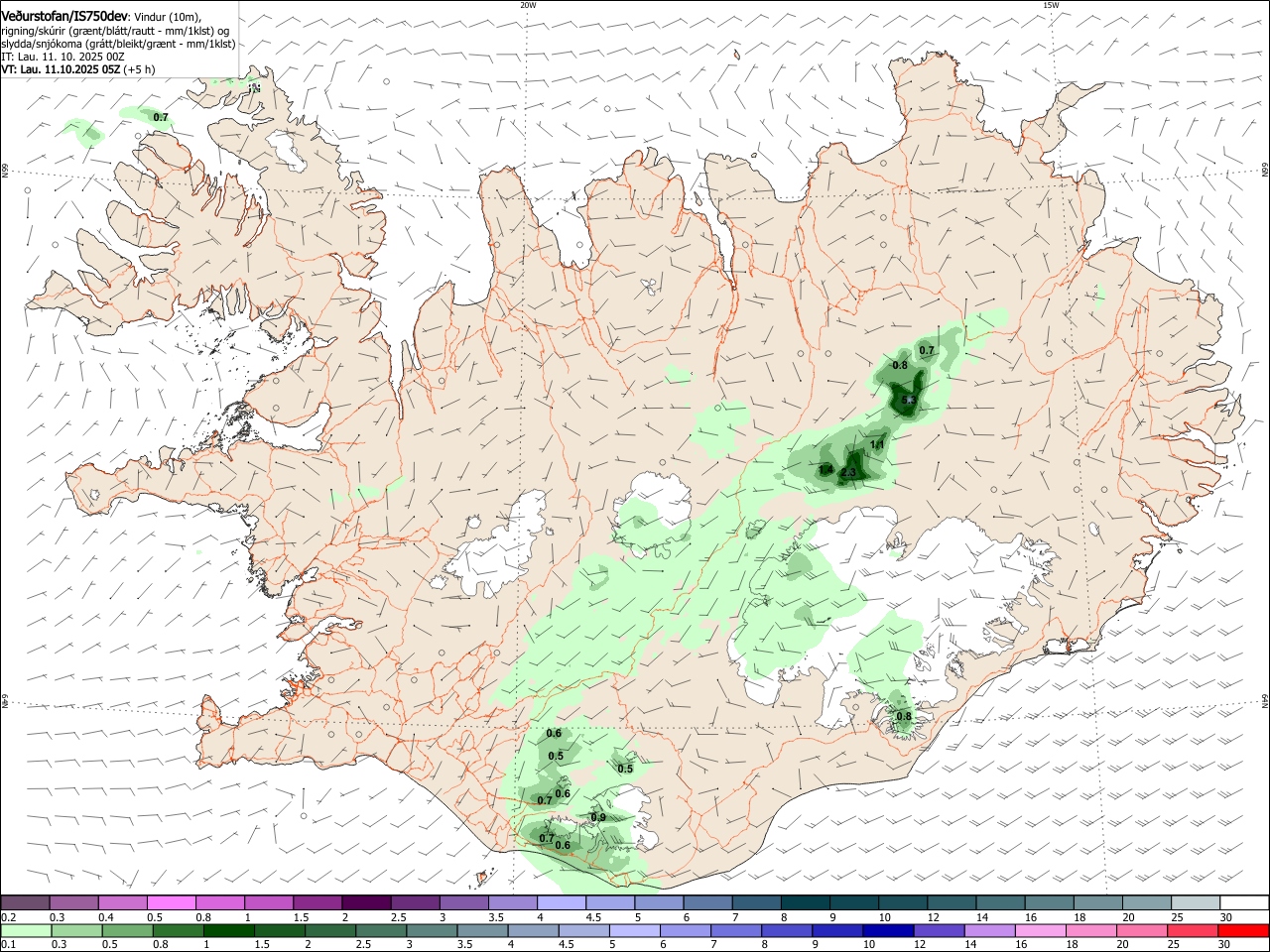Click the 'IT: Lau. 11. 10. 2025 00Z' line

[63, 57]
